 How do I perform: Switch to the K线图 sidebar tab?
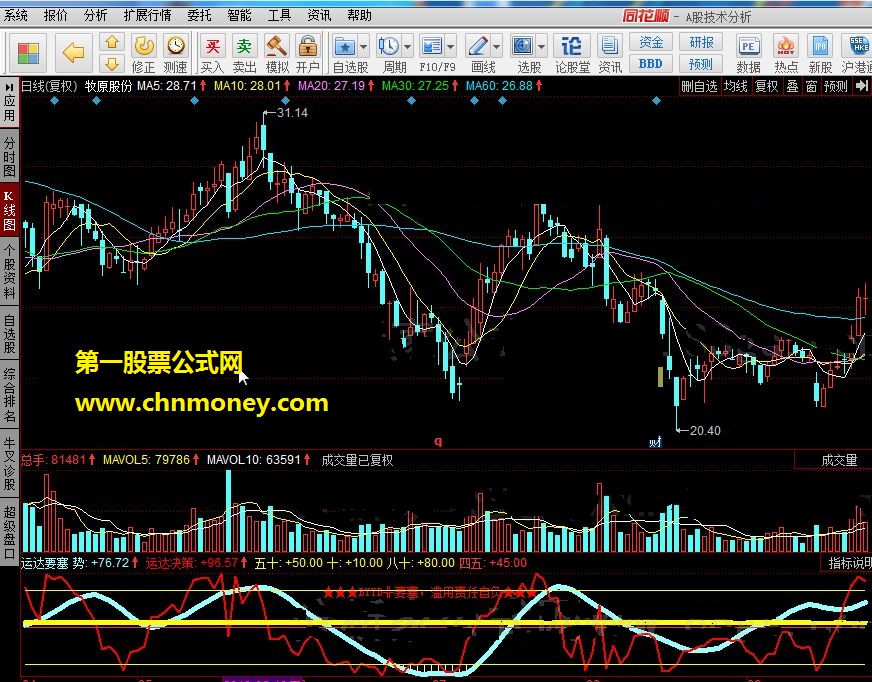9,211
